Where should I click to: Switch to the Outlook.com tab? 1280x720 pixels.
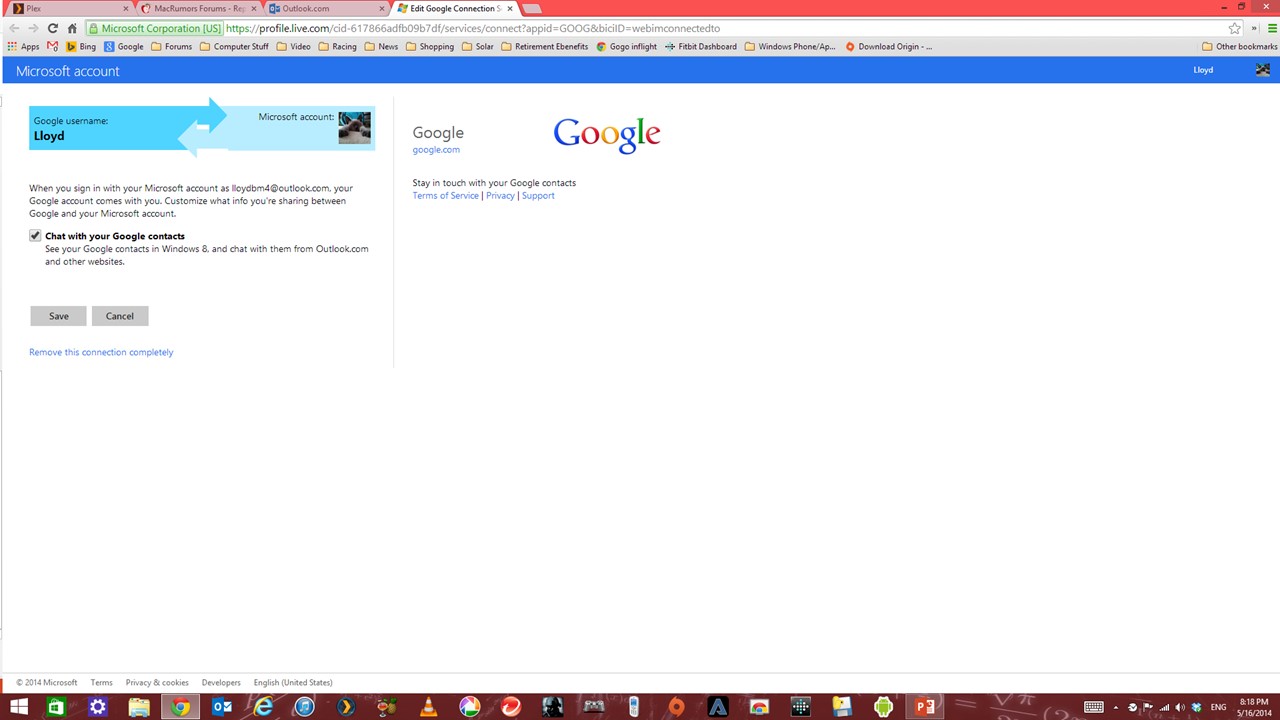(324, 9)
